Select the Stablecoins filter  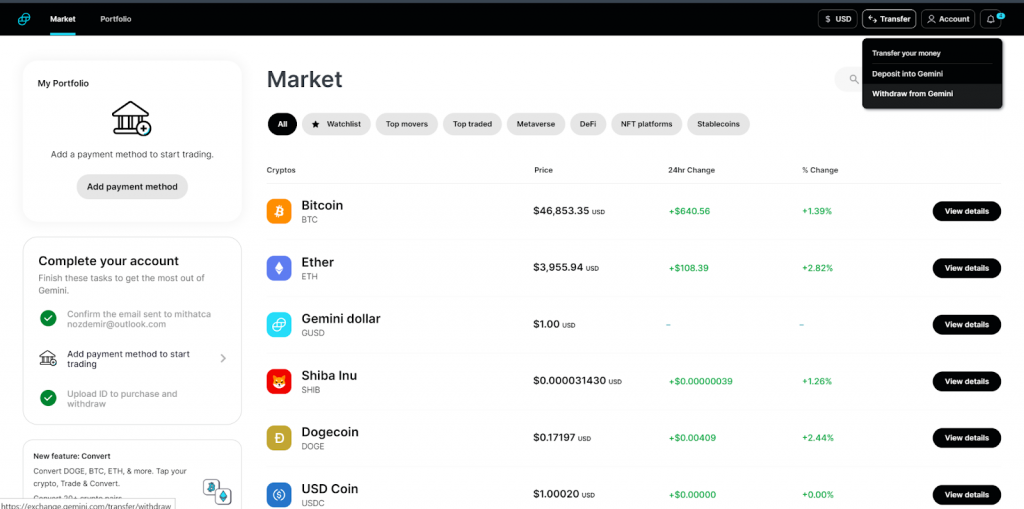[x=718, y=123]
